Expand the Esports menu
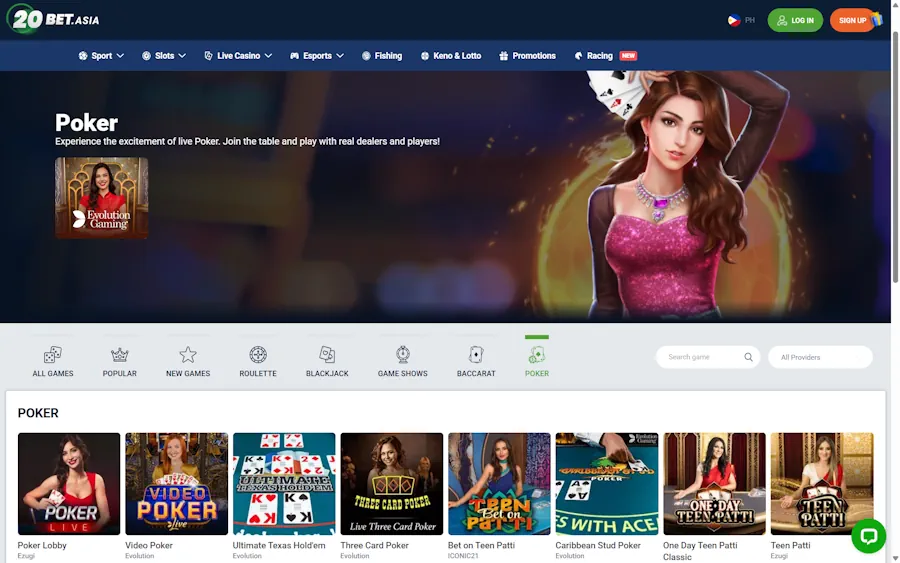Image resolution: width=900 pixels, height=563 pixels. point(317,56)
